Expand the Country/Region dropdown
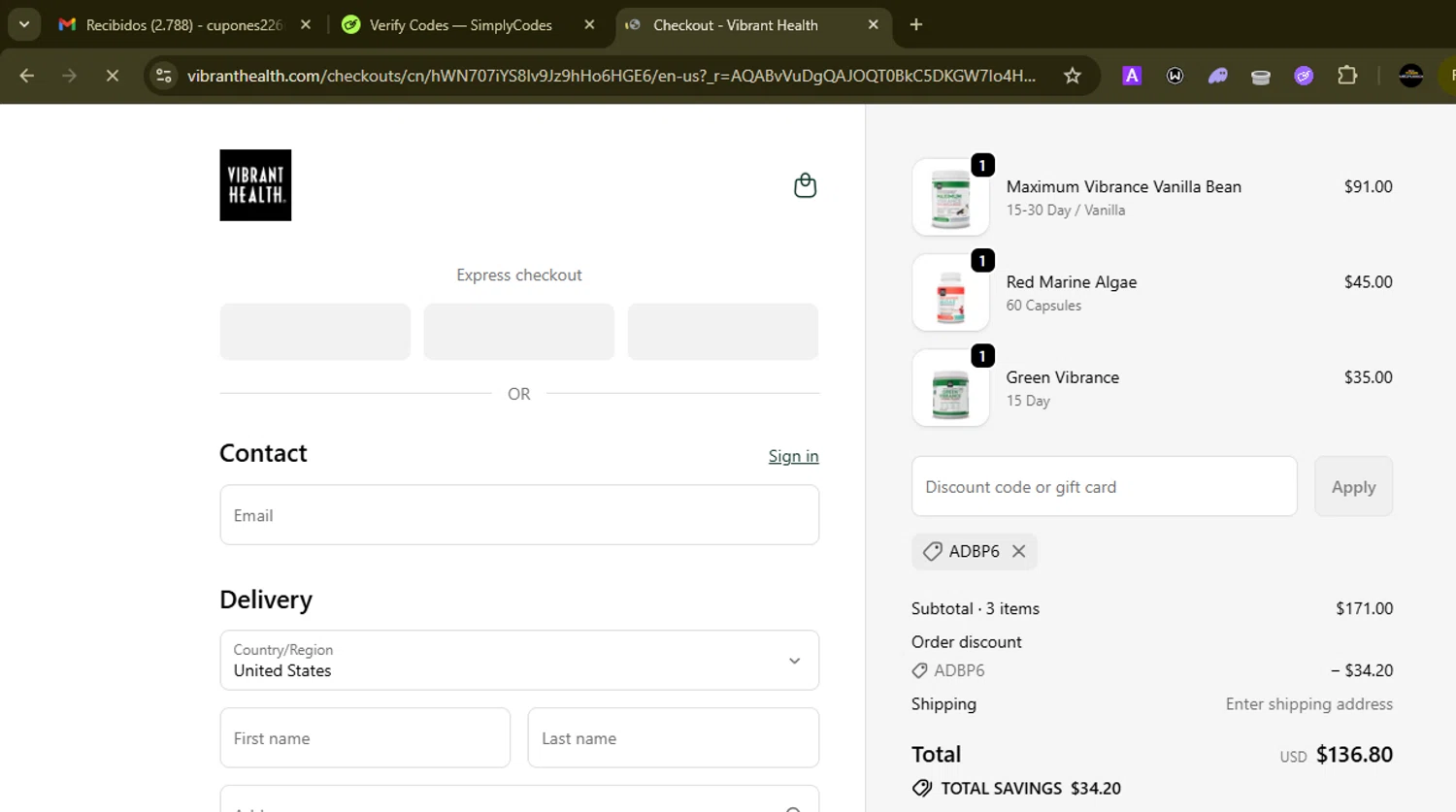 519,661
